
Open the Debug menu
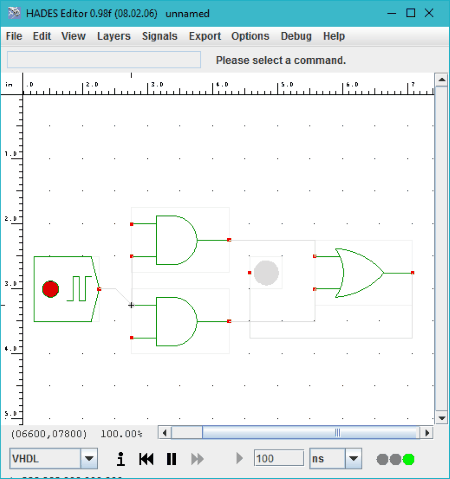(296, 36)
